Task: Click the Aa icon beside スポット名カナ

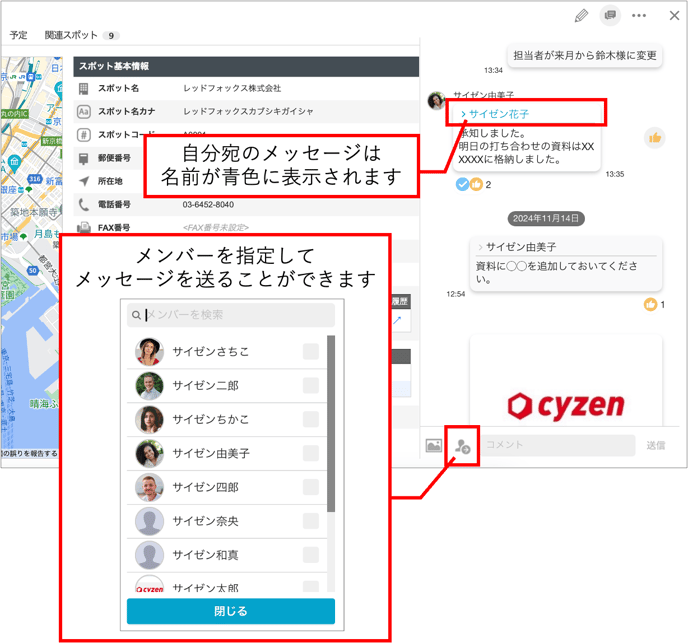Action: point(83,111)
